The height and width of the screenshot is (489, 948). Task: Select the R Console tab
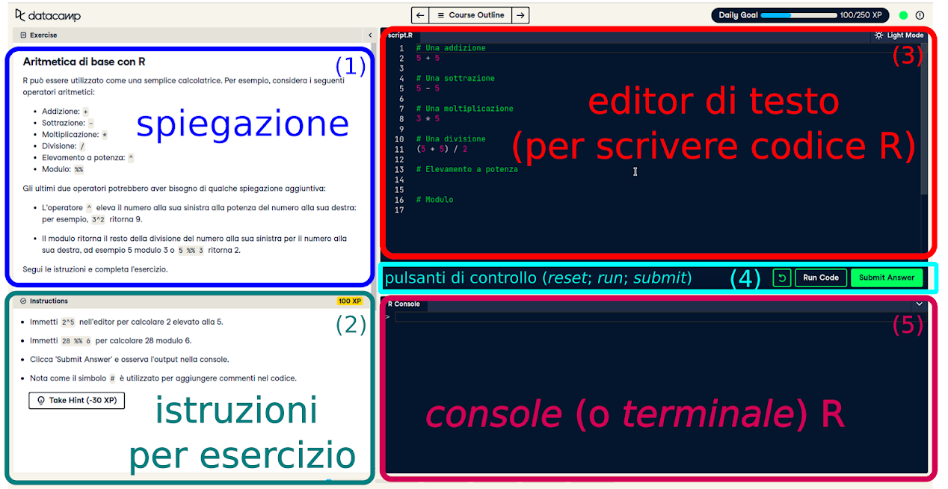click(x=404, y=304)
